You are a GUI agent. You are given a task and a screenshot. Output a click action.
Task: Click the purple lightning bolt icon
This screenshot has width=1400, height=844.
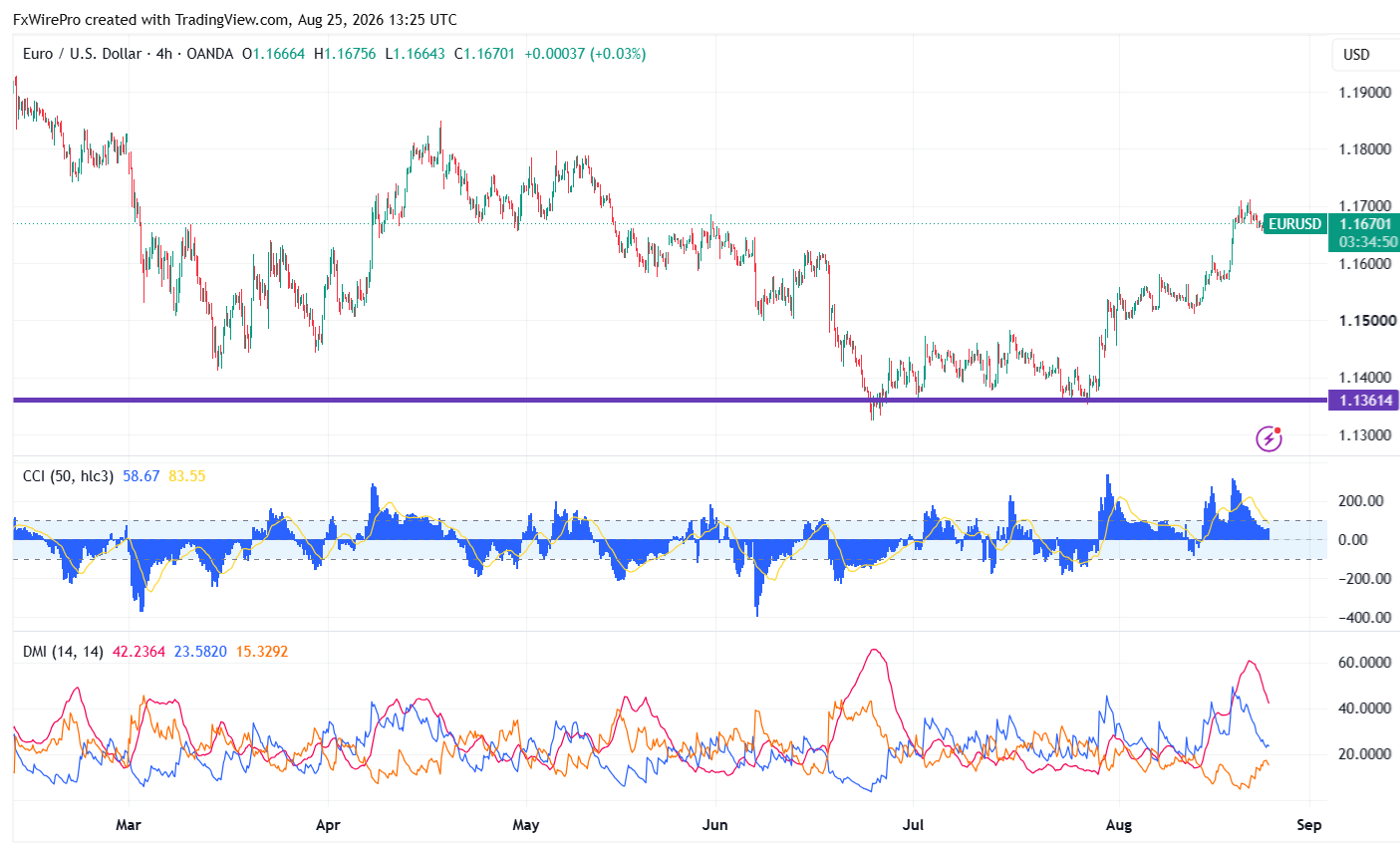(1268, 437)
